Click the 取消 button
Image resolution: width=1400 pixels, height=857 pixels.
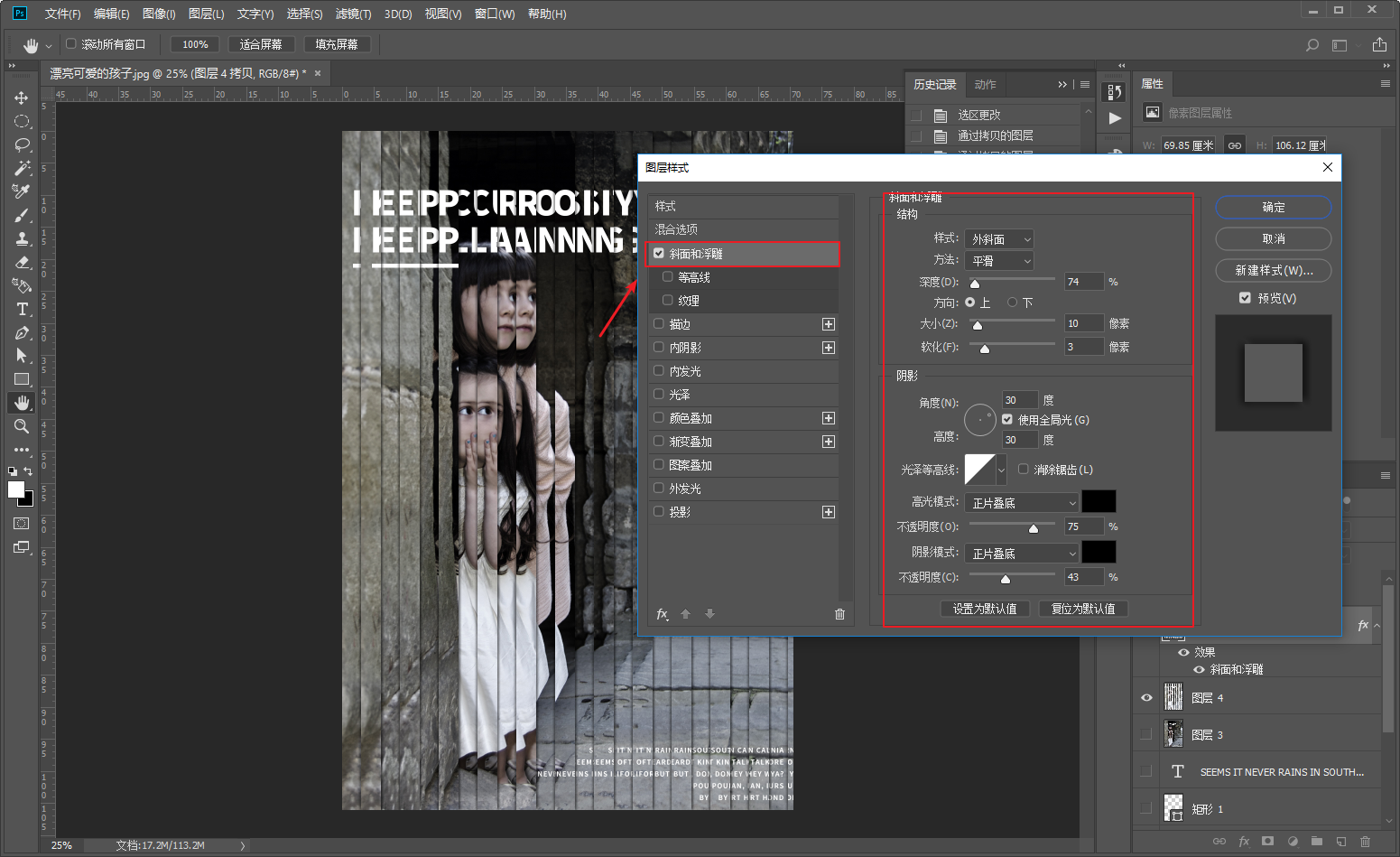1274,239
